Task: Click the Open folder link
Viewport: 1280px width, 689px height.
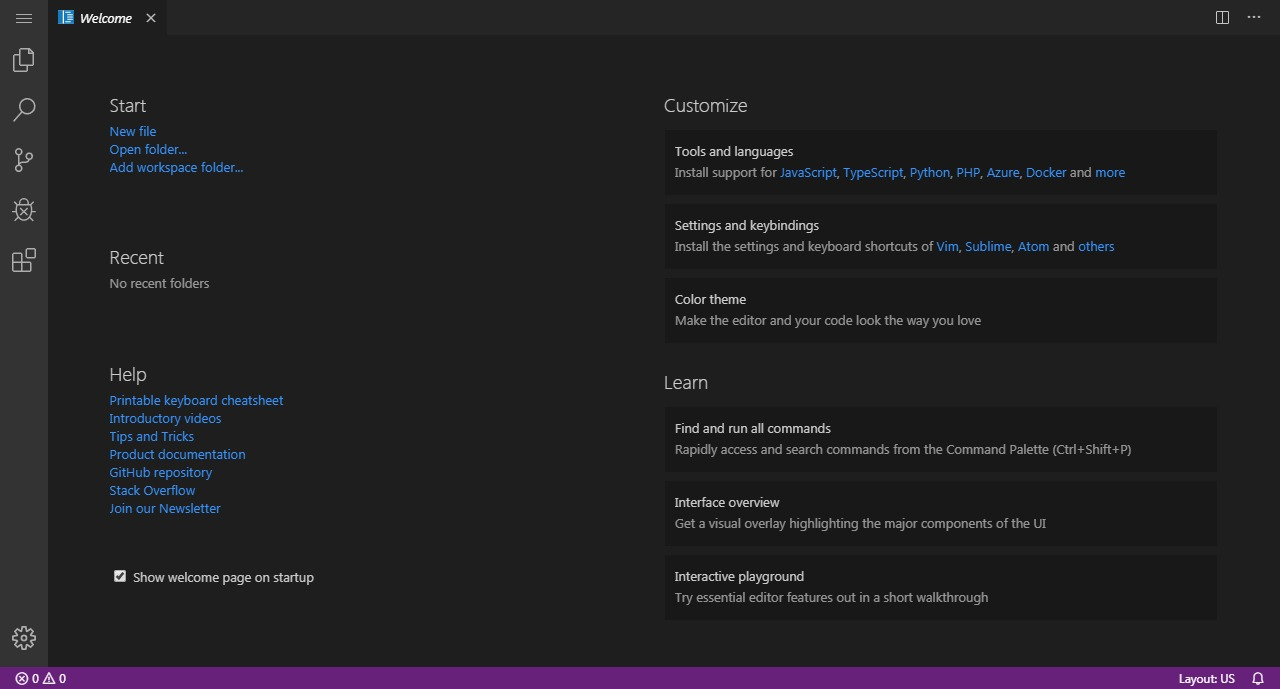Action: [148, 149]
